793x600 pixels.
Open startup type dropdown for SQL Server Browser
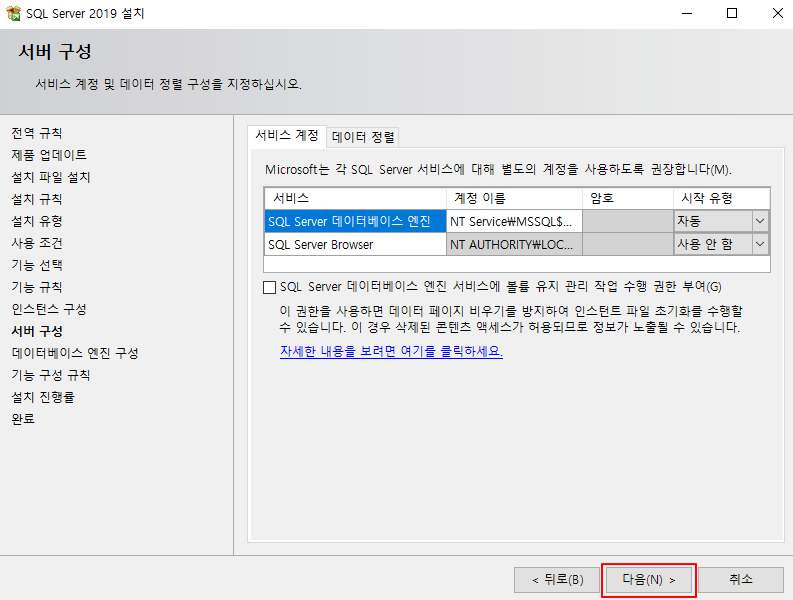tap(760, 244)
